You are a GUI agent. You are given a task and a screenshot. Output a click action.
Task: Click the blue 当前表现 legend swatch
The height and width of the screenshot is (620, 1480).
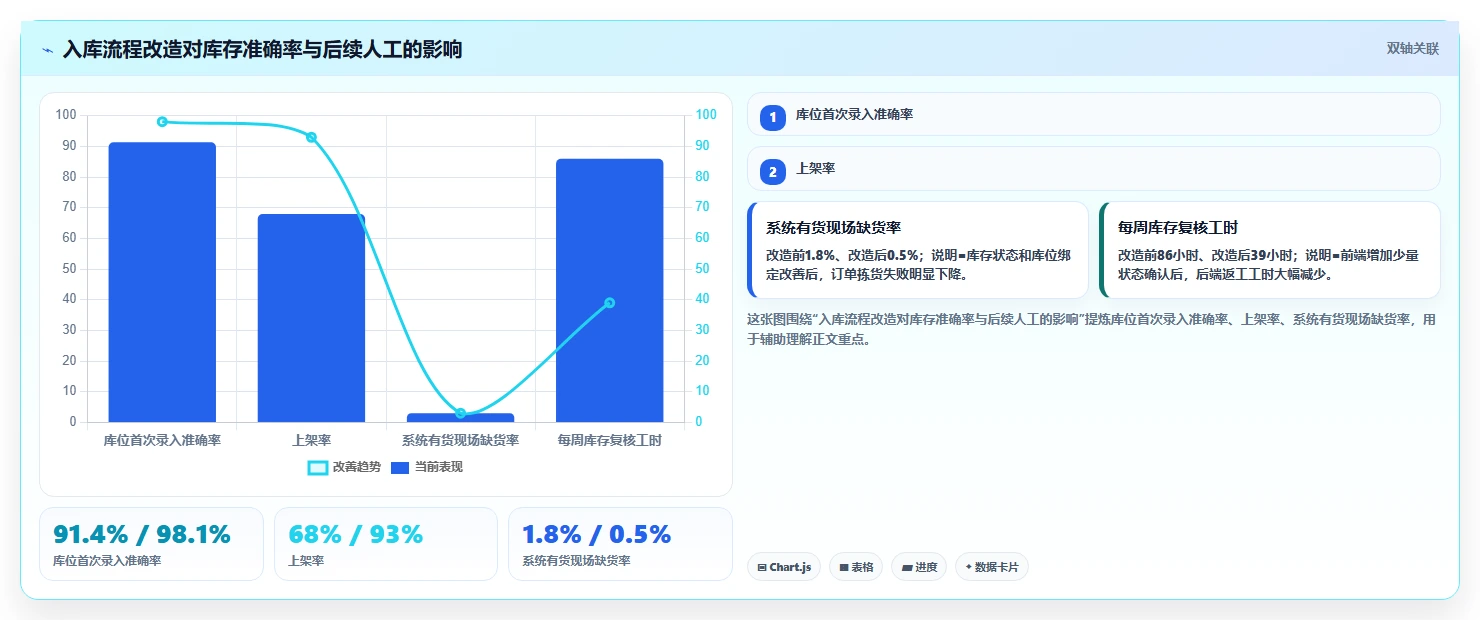click(x=400, y=467)
